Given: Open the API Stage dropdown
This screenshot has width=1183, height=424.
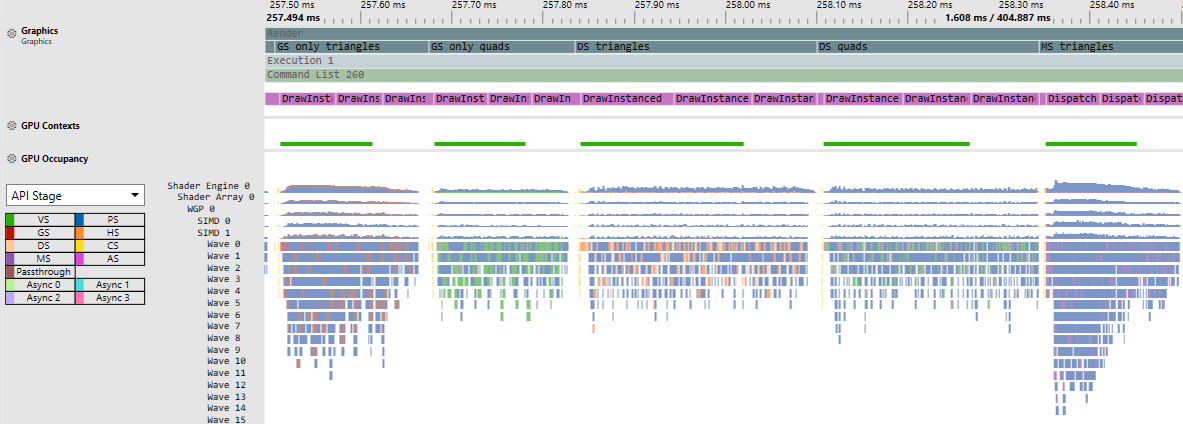Looking at the screenshot, I should pyautogui.click(x=75, y=195).
